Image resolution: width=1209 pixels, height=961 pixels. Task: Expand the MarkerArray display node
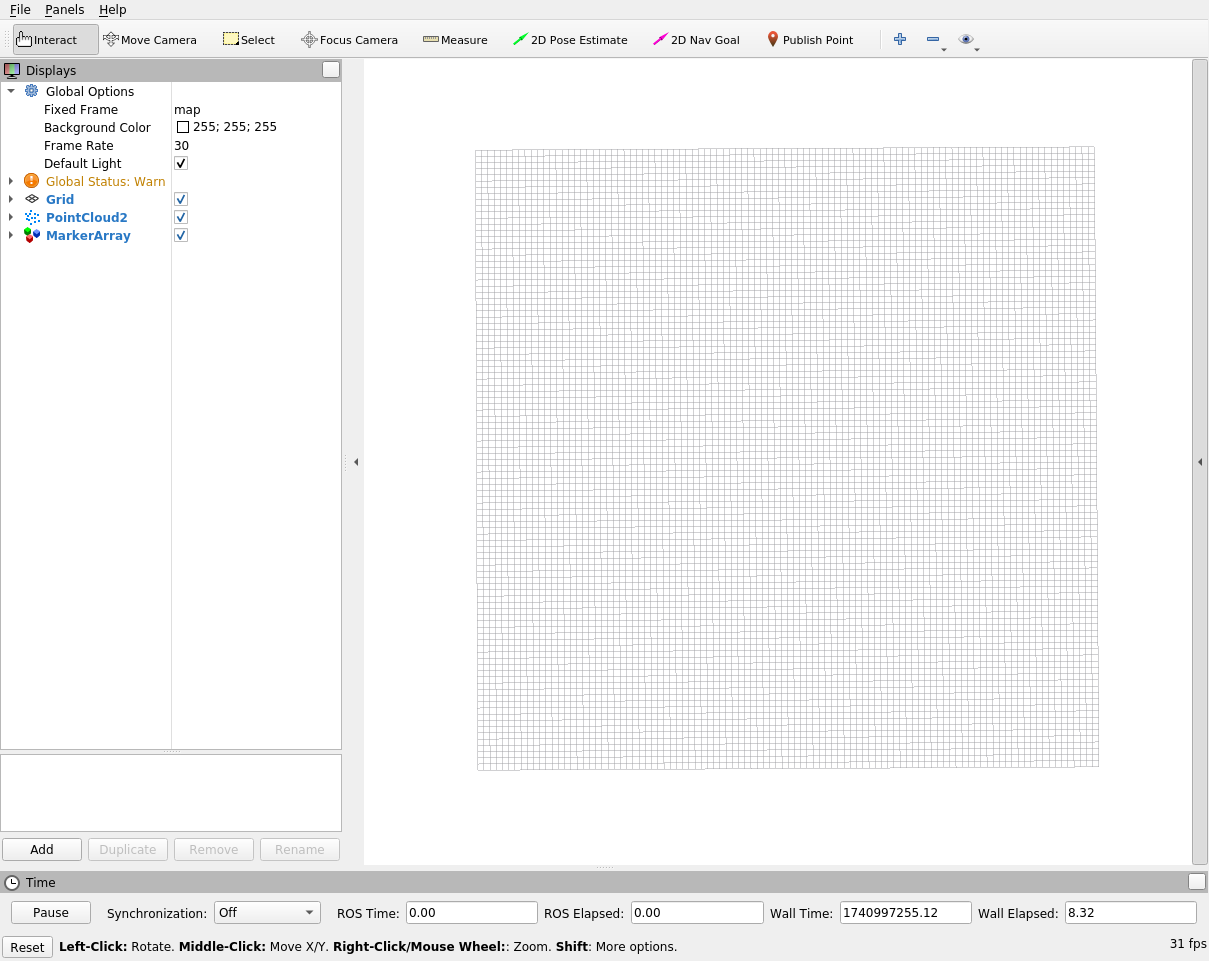tap(11, 235)
